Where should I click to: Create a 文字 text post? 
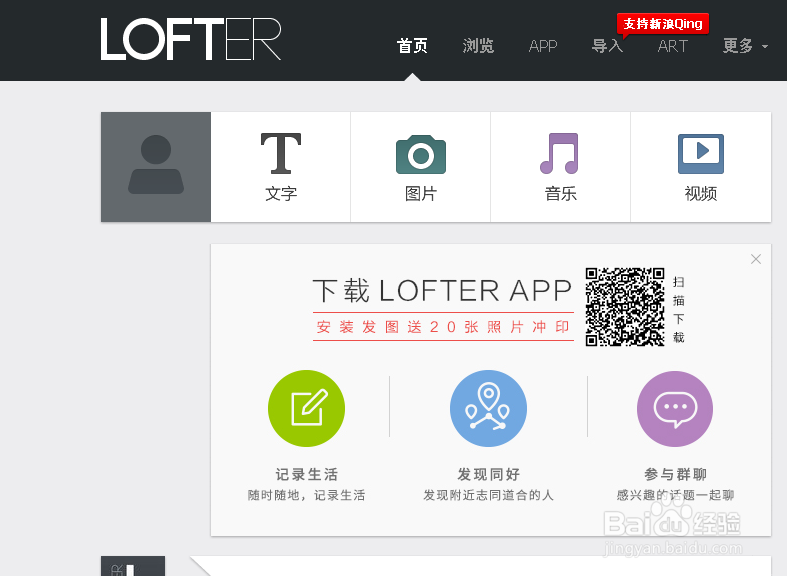pos(281,167)
